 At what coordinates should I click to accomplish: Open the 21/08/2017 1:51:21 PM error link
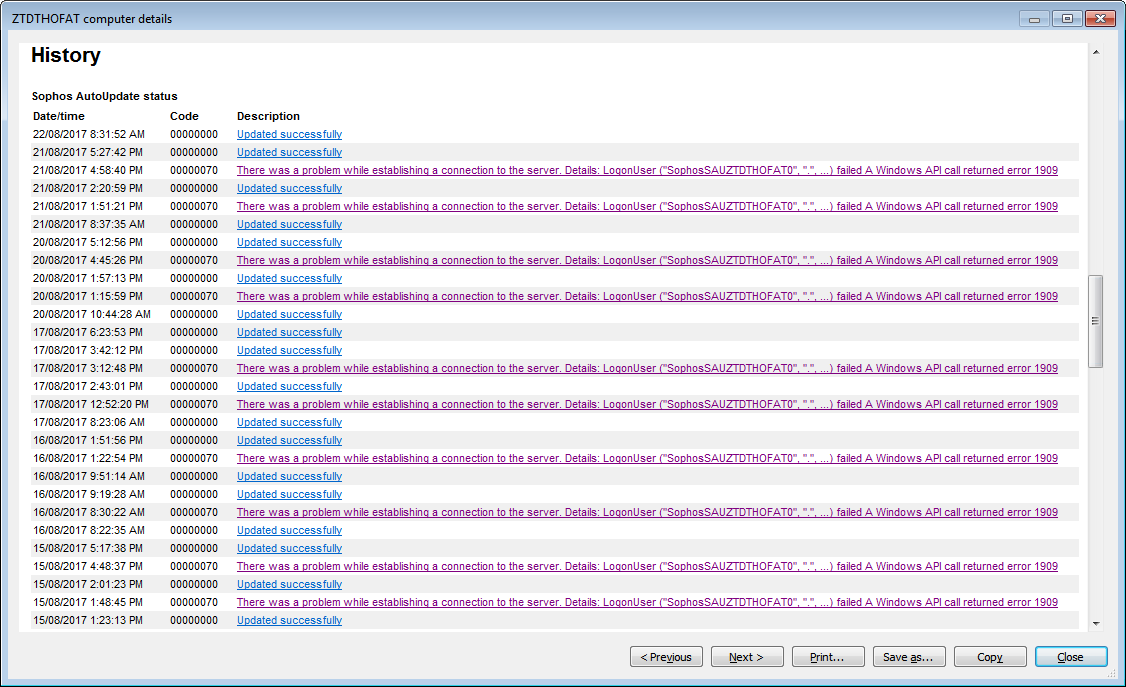click(647, 206)
